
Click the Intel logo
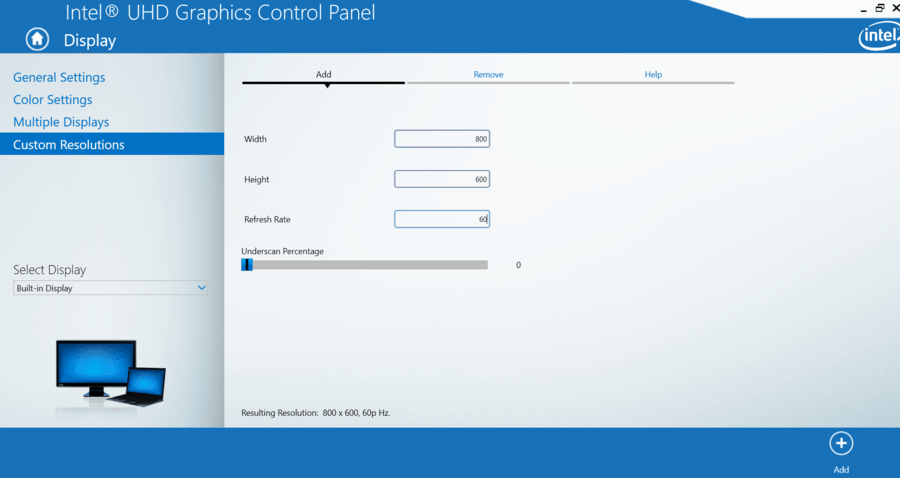(x=879, y=37)
